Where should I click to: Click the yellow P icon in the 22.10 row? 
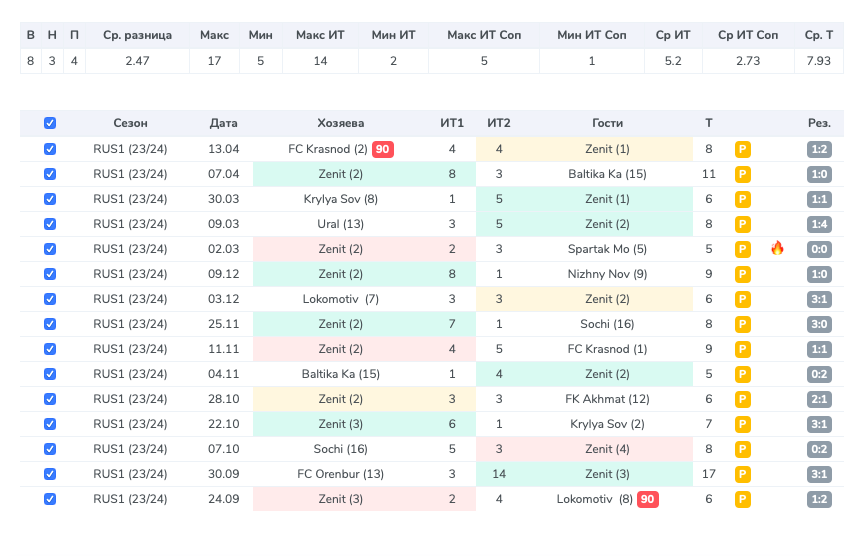[x=743, y=424]
